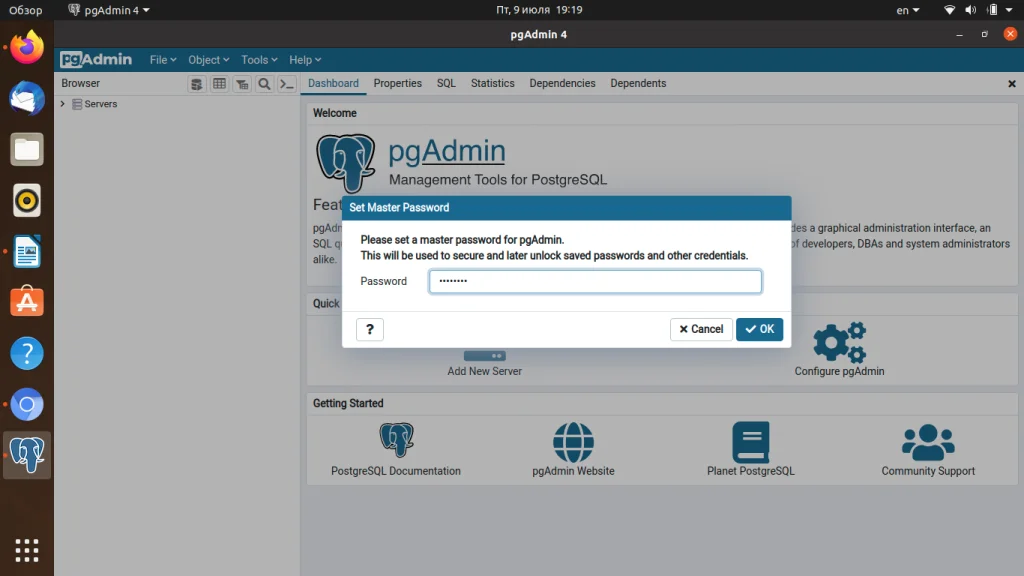Open PostgreSQL Documentation elephant icon
Image resolution: width=1024 pixels, height=576 pixels.
(395, 440)
